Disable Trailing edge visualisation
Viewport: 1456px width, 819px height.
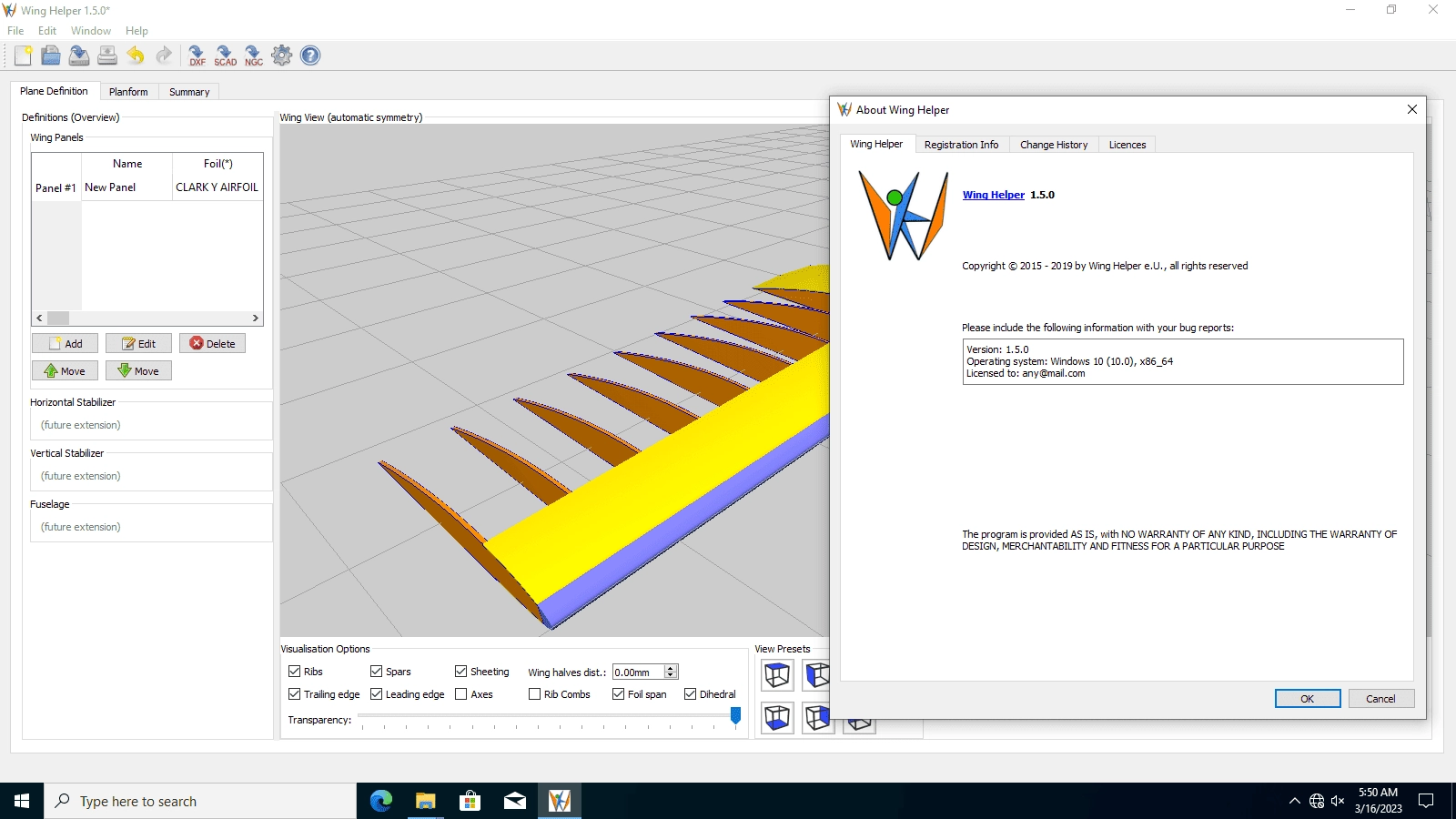tap(294, 694)
